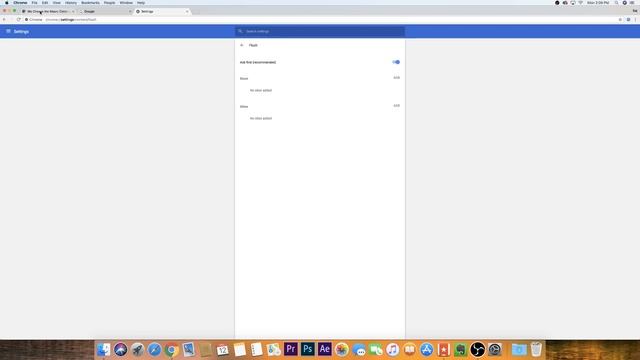The height and width of the screenshot is (360, 640).
Task: Open the History menu
Action: point(71,3)
